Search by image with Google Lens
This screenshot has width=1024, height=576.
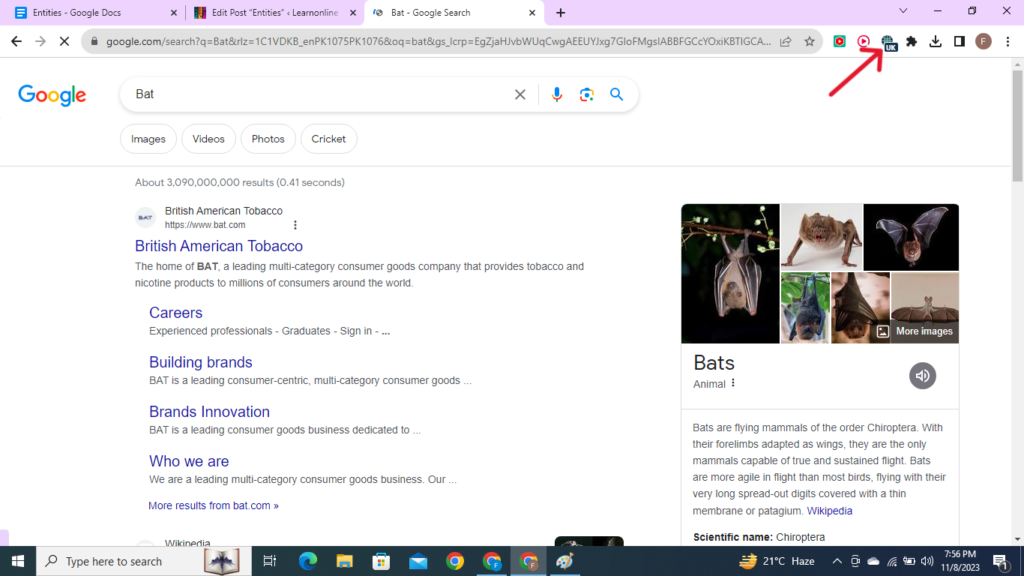(586, 95)
